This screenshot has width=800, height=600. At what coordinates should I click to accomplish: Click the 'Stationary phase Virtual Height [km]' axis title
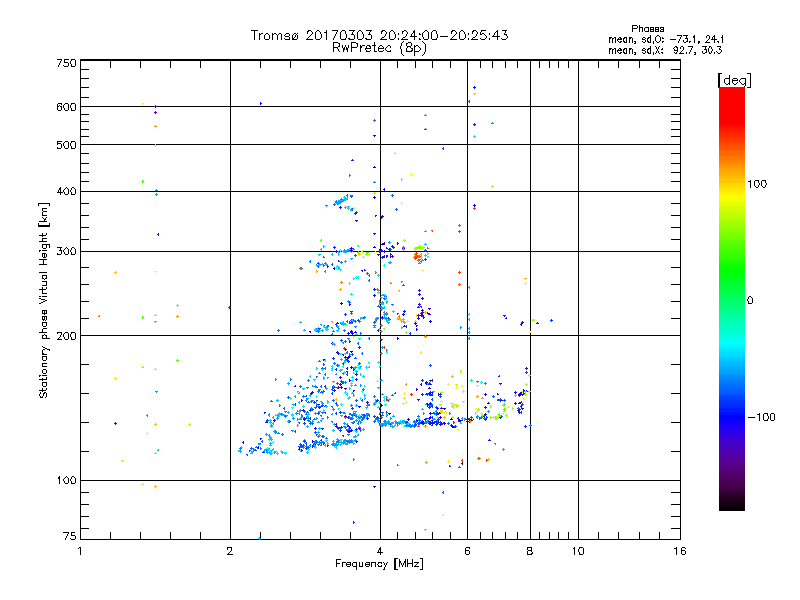click(43, 300)
